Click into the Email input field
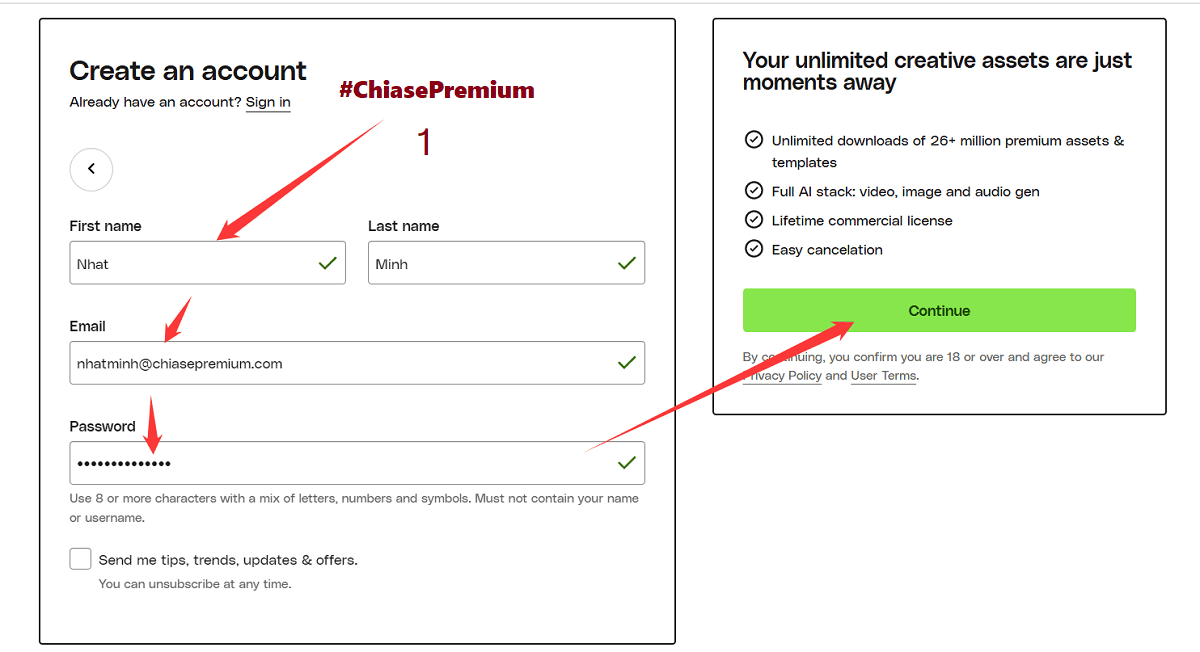This screenshot has height=652, width=1200. coord(340,363)
